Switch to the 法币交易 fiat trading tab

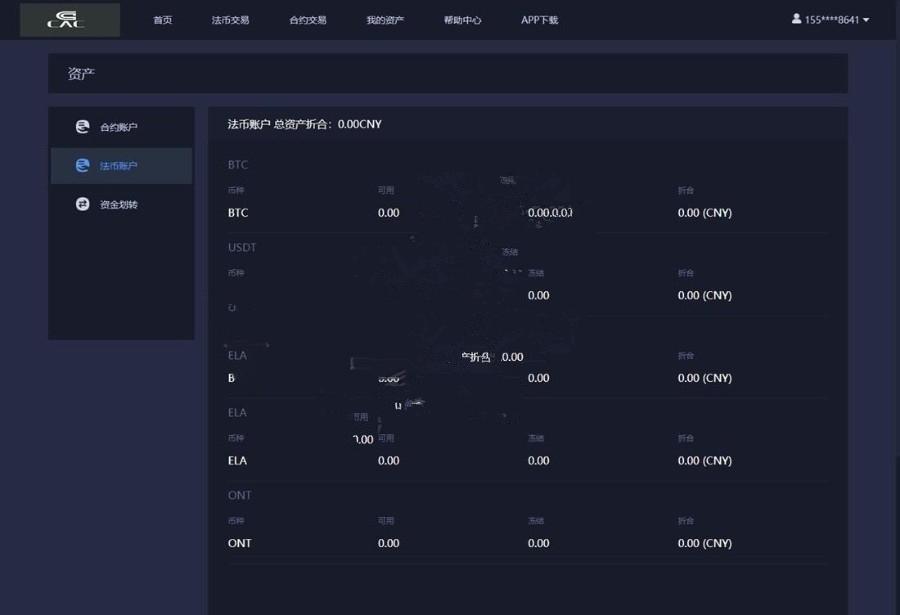coord(232,19)
